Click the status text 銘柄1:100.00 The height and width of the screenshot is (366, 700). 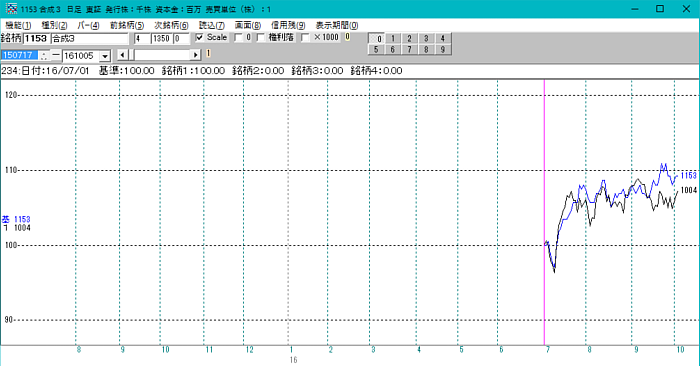193,71
